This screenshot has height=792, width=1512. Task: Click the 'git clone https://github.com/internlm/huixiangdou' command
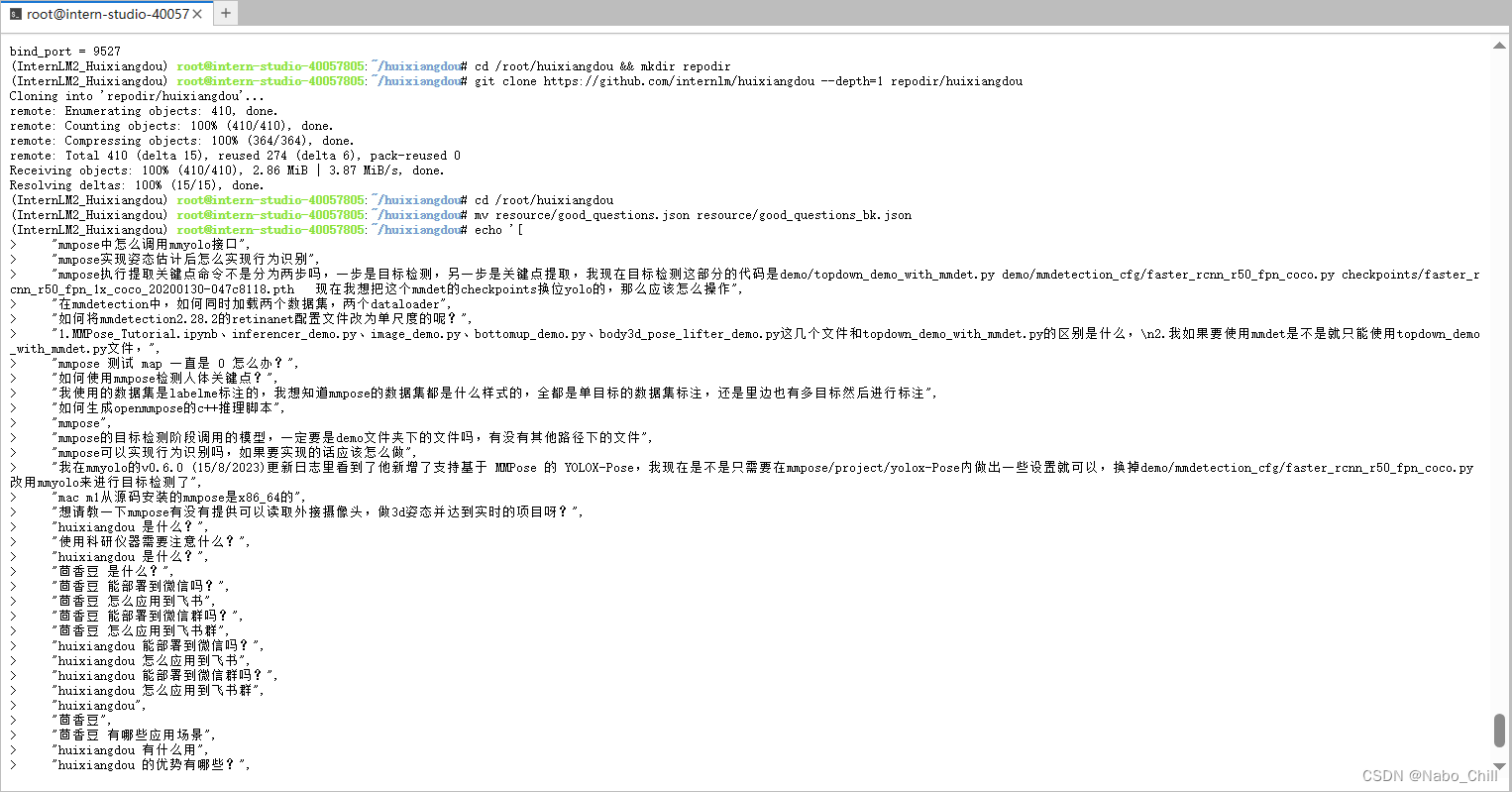coord(748,81)
